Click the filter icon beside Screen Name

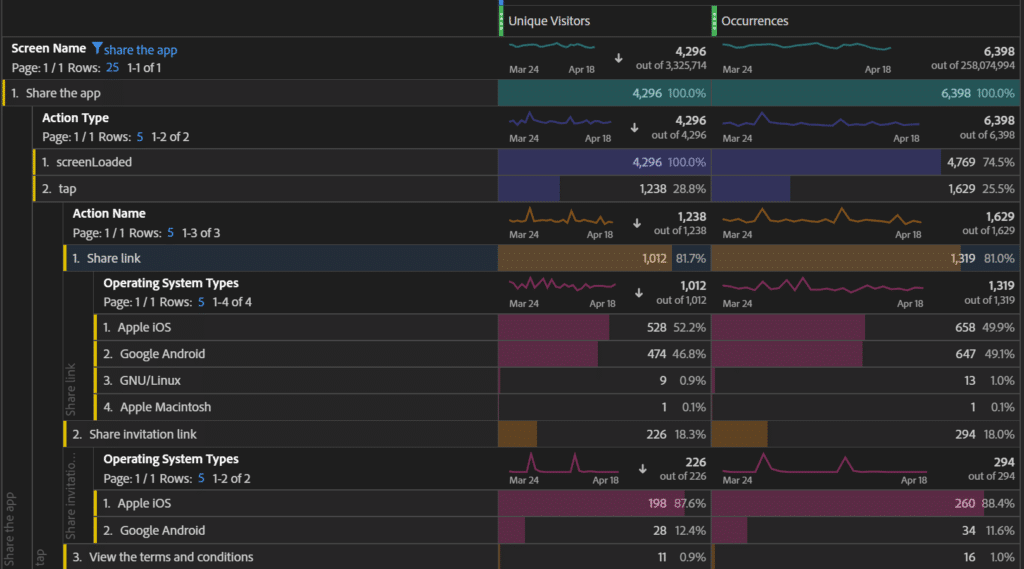(x=97, y=48)
